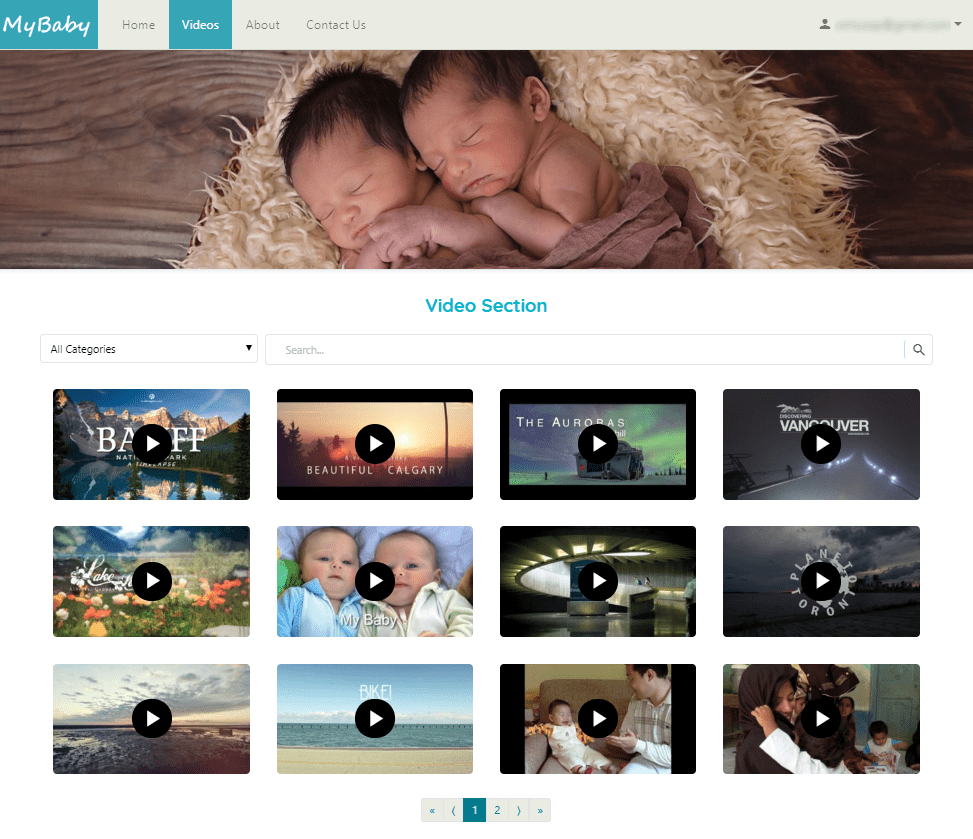Image resolution: width=973 pixels, height=839 pixels.
Task: Go to the About page
Action: click(x=263, y=25)
